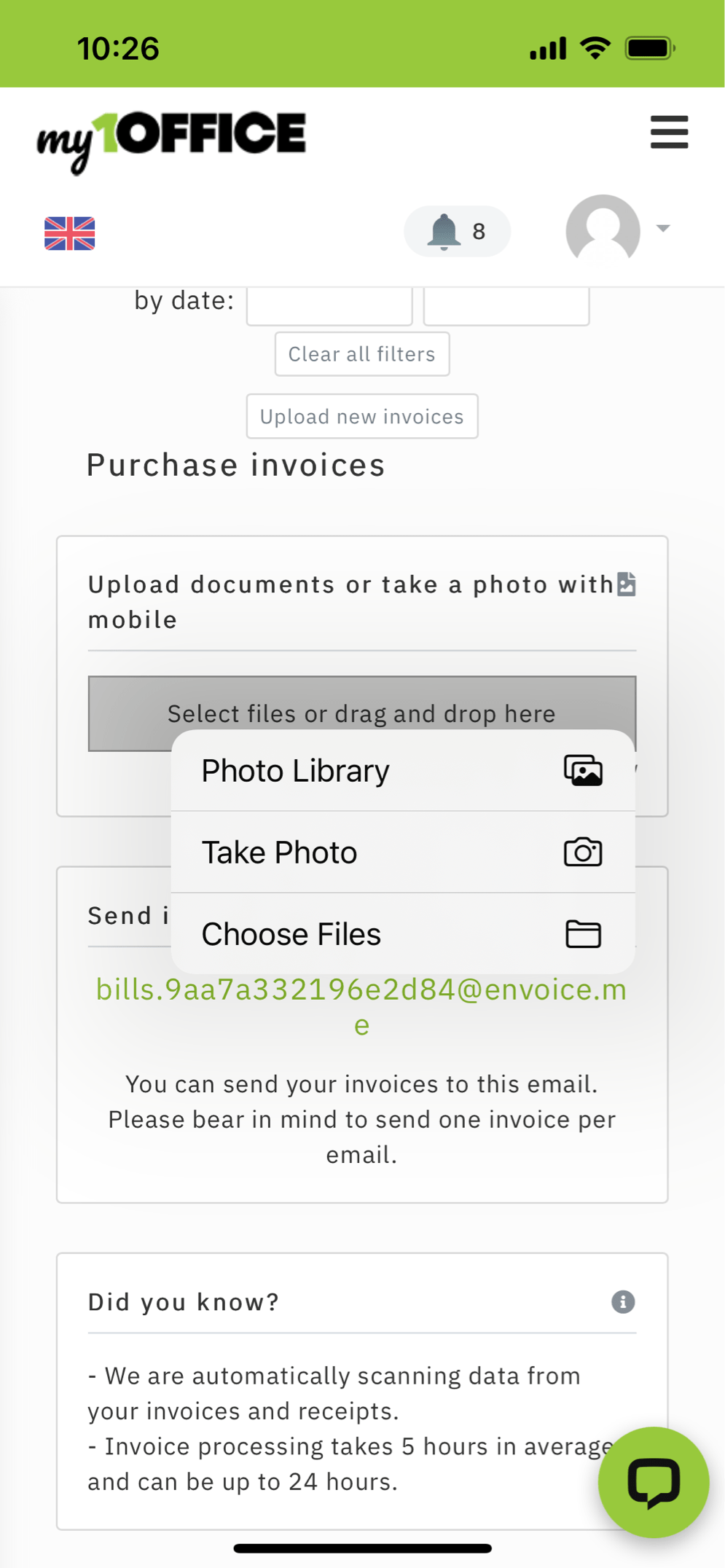The height and width of the screenshot is (1568, 725).
Task: Click the my1OFFICE logo
Action: [172, 142]
